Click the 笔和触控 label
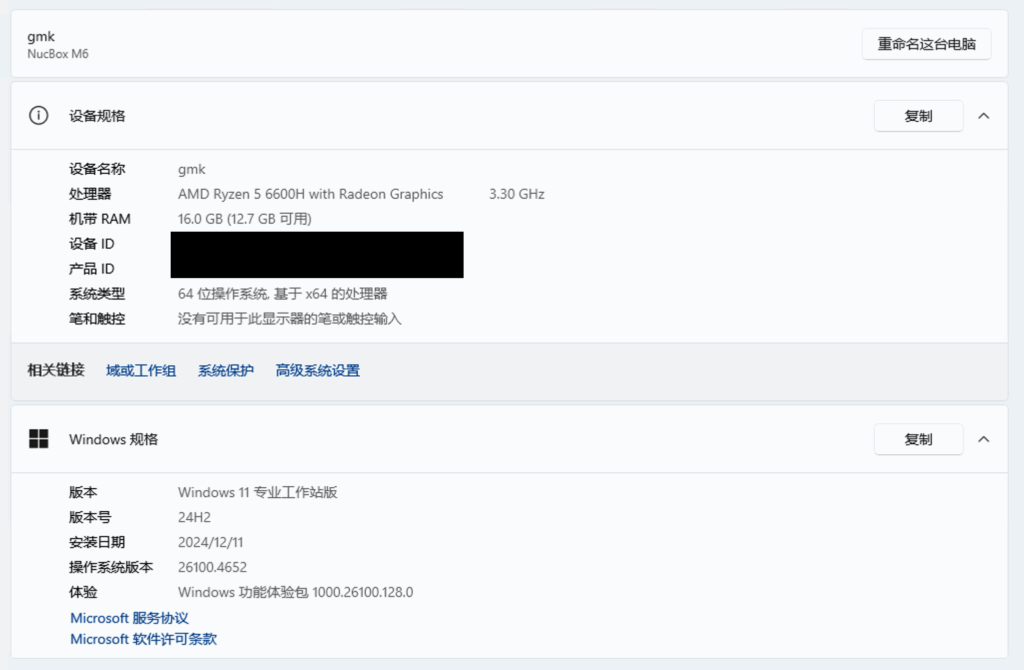This screenshot has height=670, width=1024. tap(97, 319)
